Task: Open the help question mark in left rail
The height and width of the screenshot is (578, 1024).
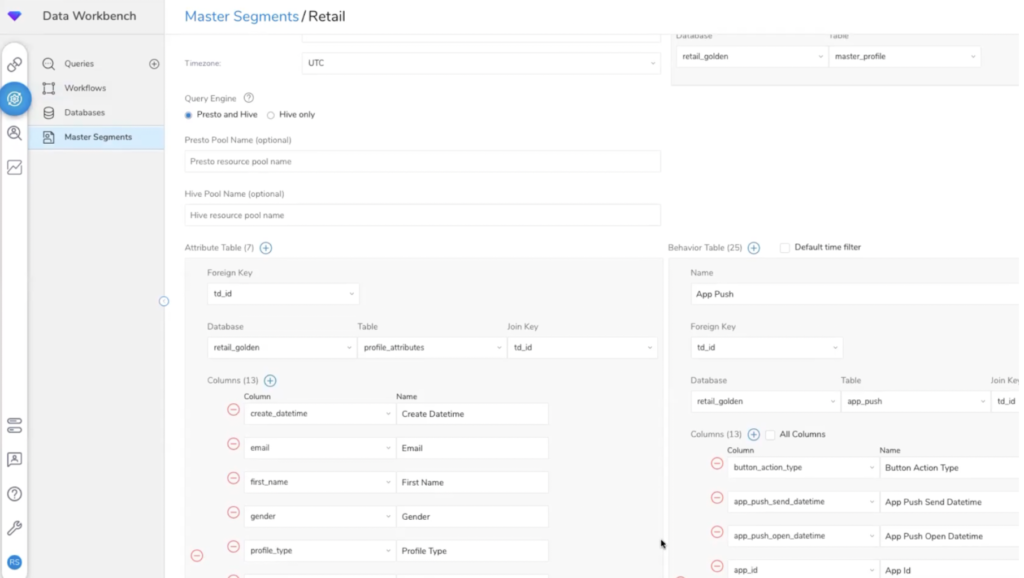Action: 14,494
